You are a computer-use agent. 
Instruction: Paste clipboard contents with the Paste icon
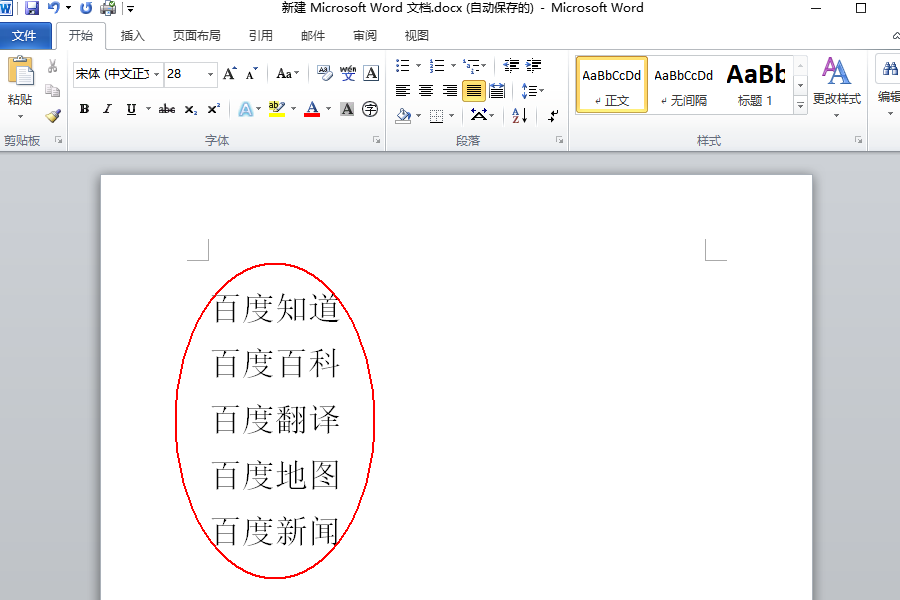[20, 72]
